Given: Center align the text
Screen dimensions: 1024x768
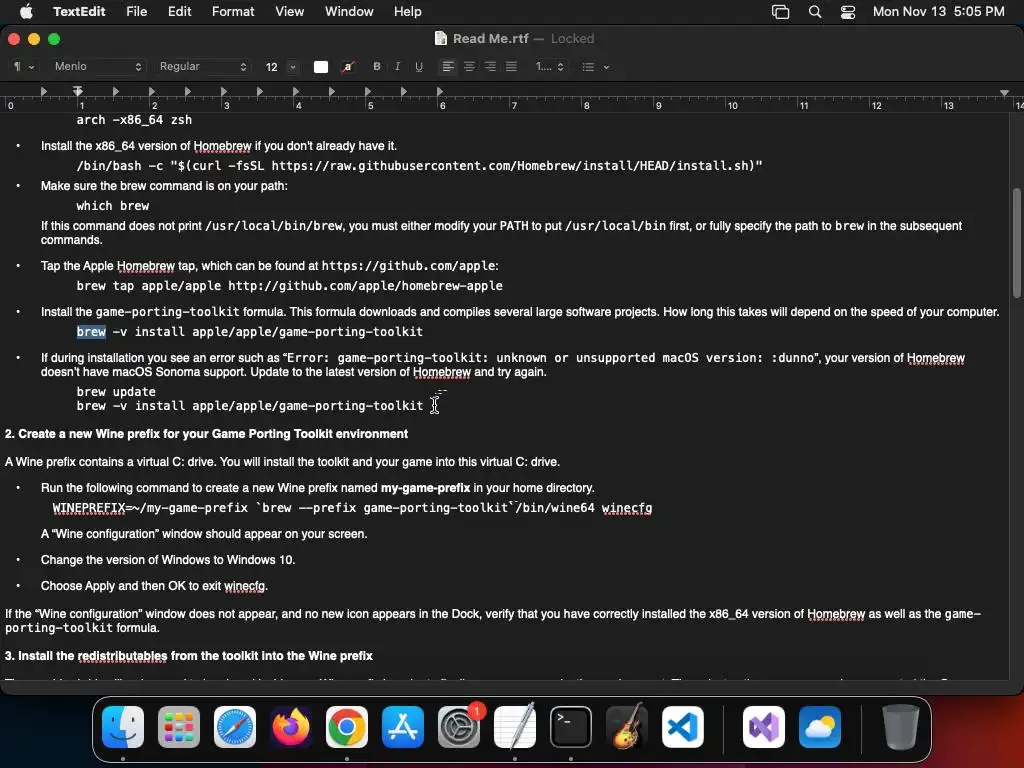Looking at the screenshot, I should 469,67.
